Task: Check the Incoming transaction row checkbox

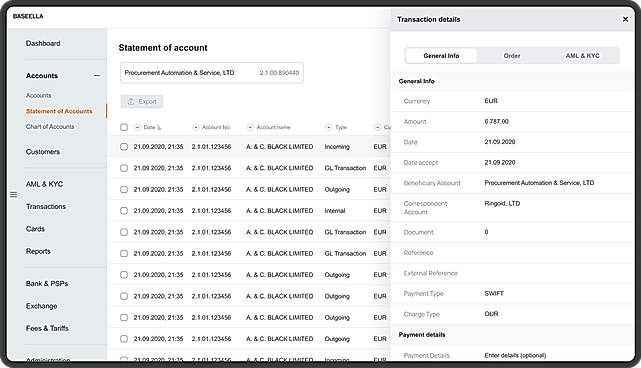Action: tap(124, 146)
